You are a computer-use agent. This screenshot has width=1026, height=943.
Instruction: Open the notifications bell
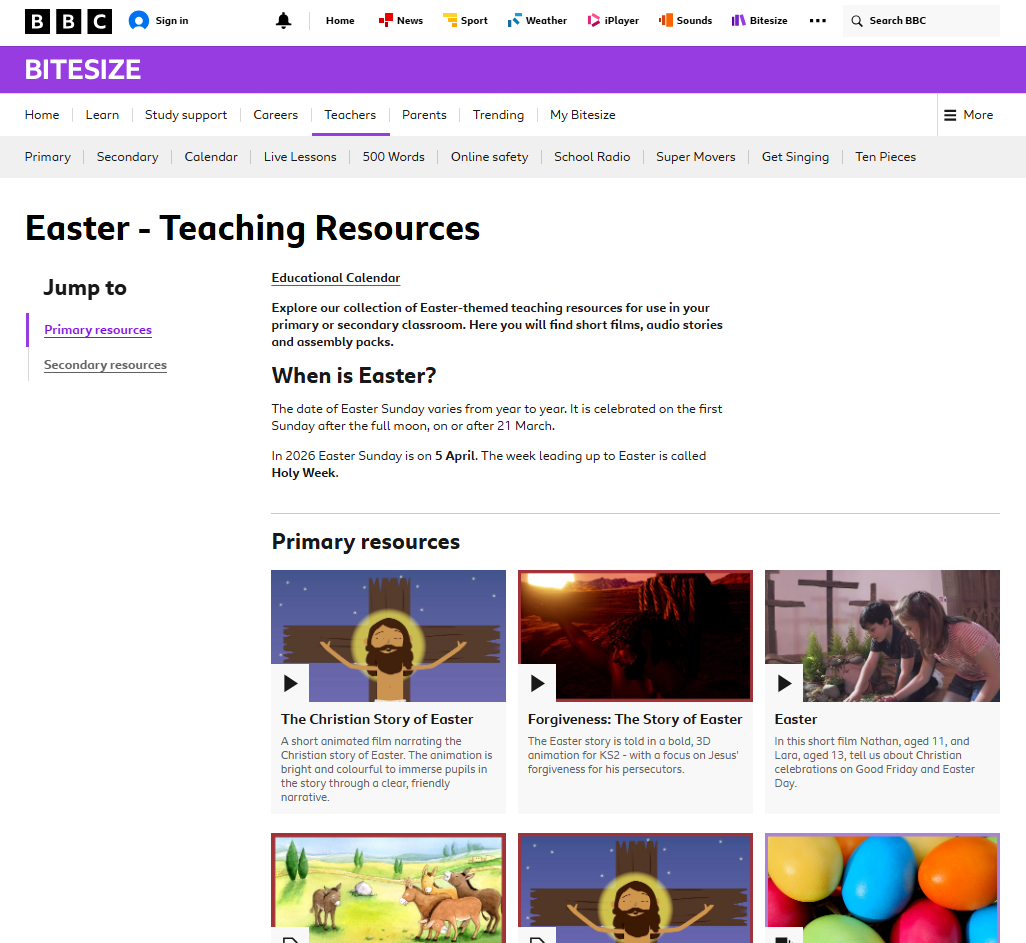284,20
